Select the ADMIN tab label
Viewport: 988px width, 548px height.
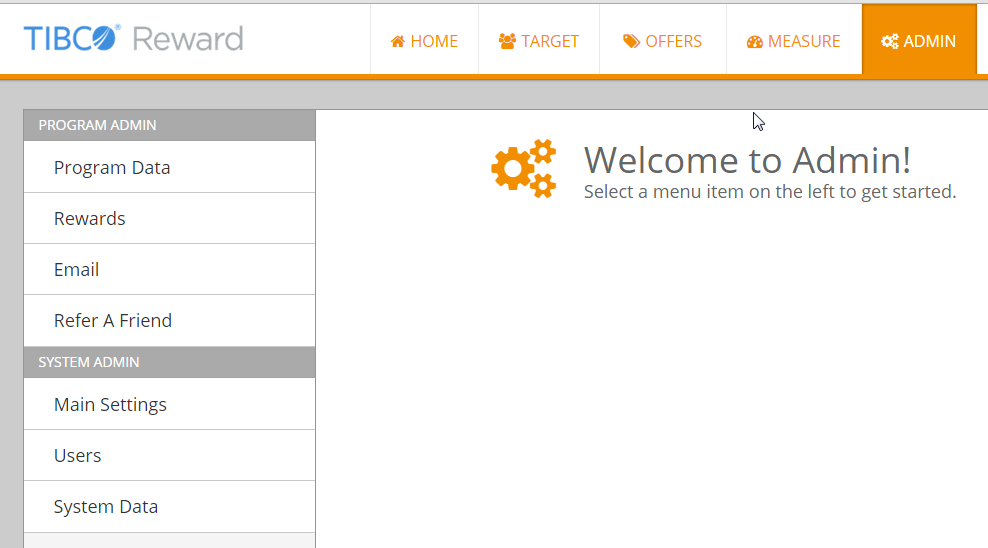[929, 42]
